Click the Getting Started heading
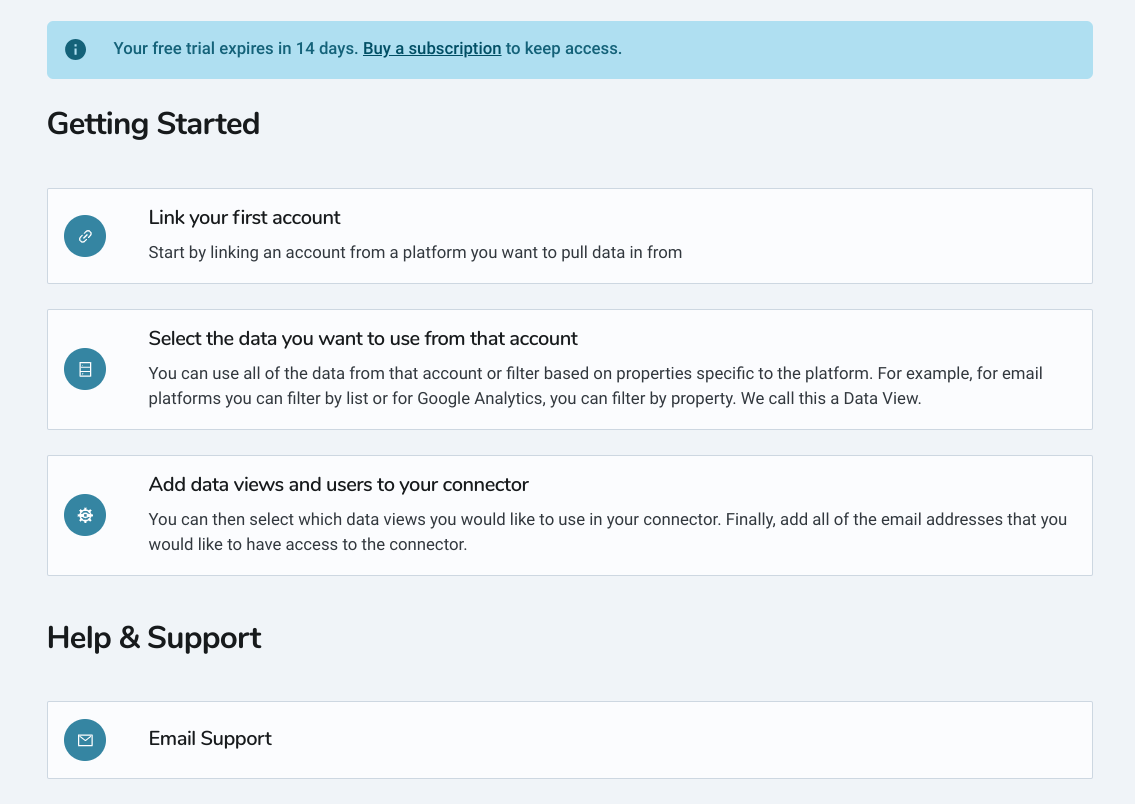 152,123
